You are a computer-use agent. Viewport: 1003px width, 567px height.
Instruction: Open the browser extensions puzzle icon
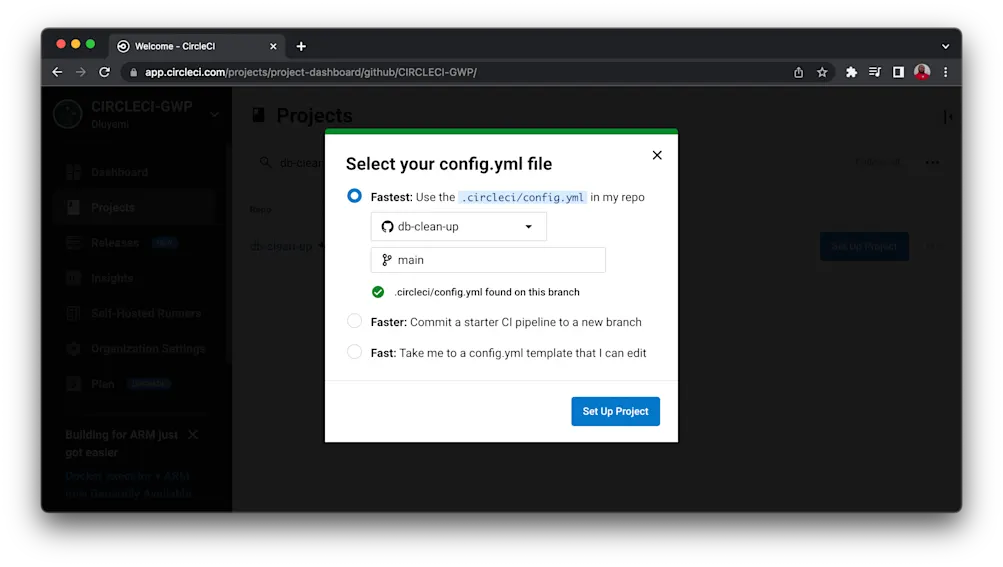851,72
